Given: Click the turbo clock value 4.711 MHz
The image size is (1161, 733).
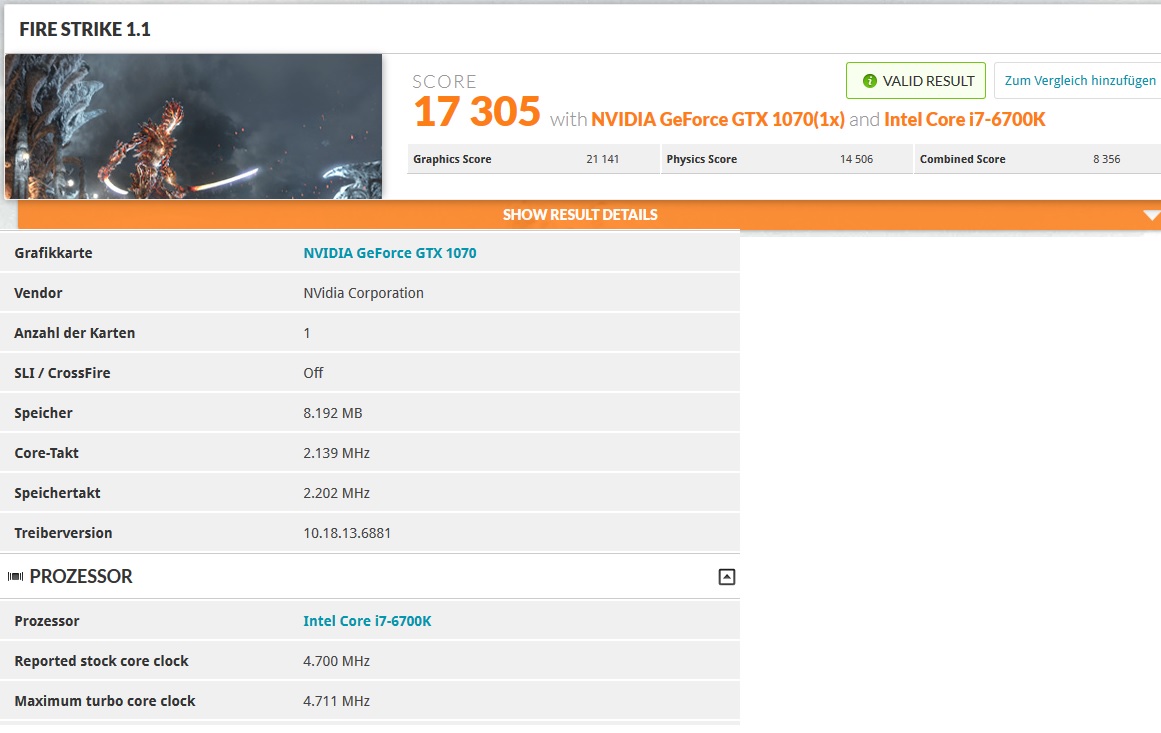Looking at the screenshot, I should (x=336, y=701).
